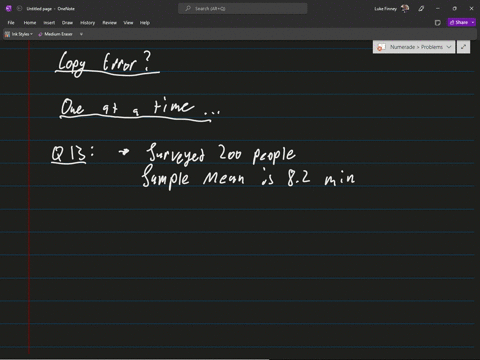Click the expand full page view icon
This screenshot has height=360, width=480.
463,47
